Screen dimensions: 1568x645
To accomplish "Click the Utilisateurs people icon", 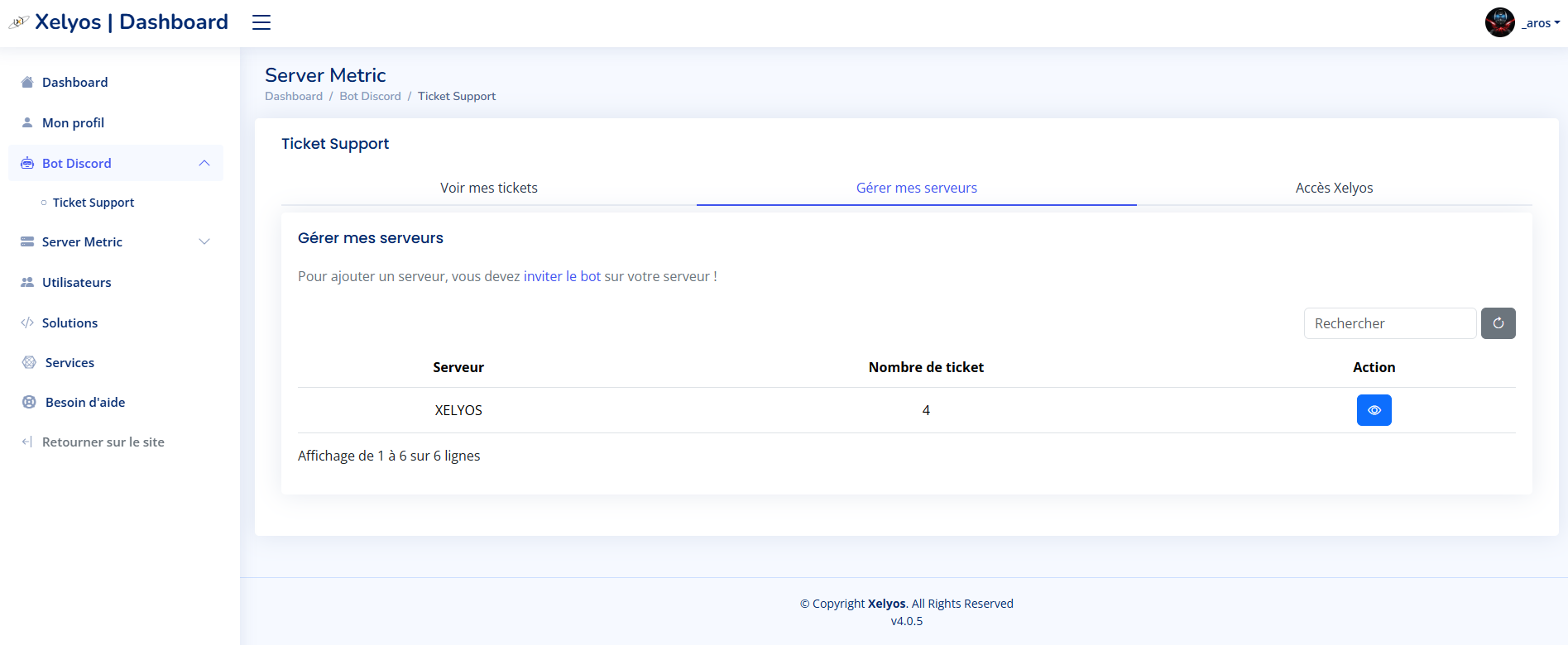I will 27,282.
